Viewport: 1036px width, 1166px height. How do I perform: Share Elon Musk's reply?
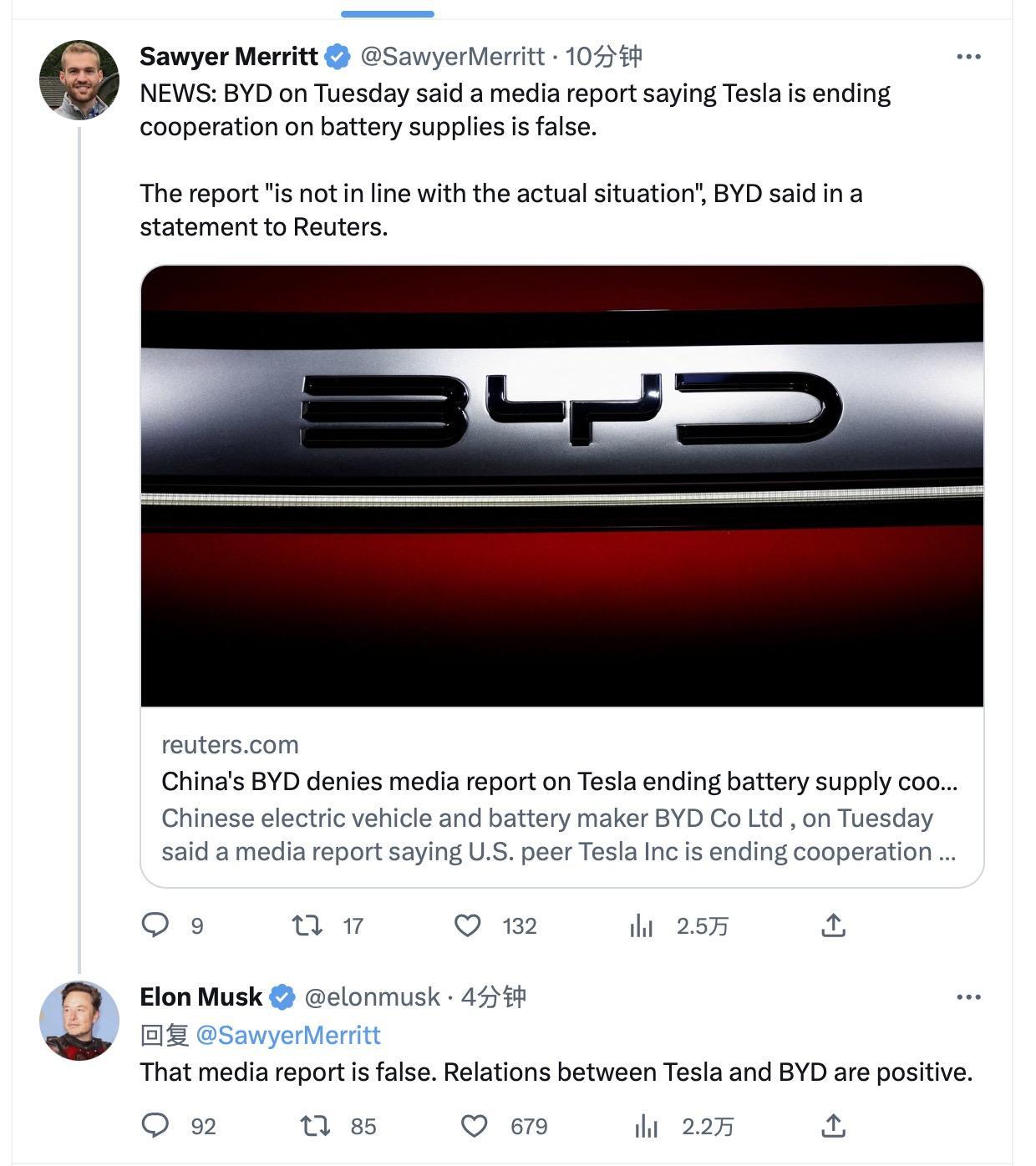click(833, 1126)
